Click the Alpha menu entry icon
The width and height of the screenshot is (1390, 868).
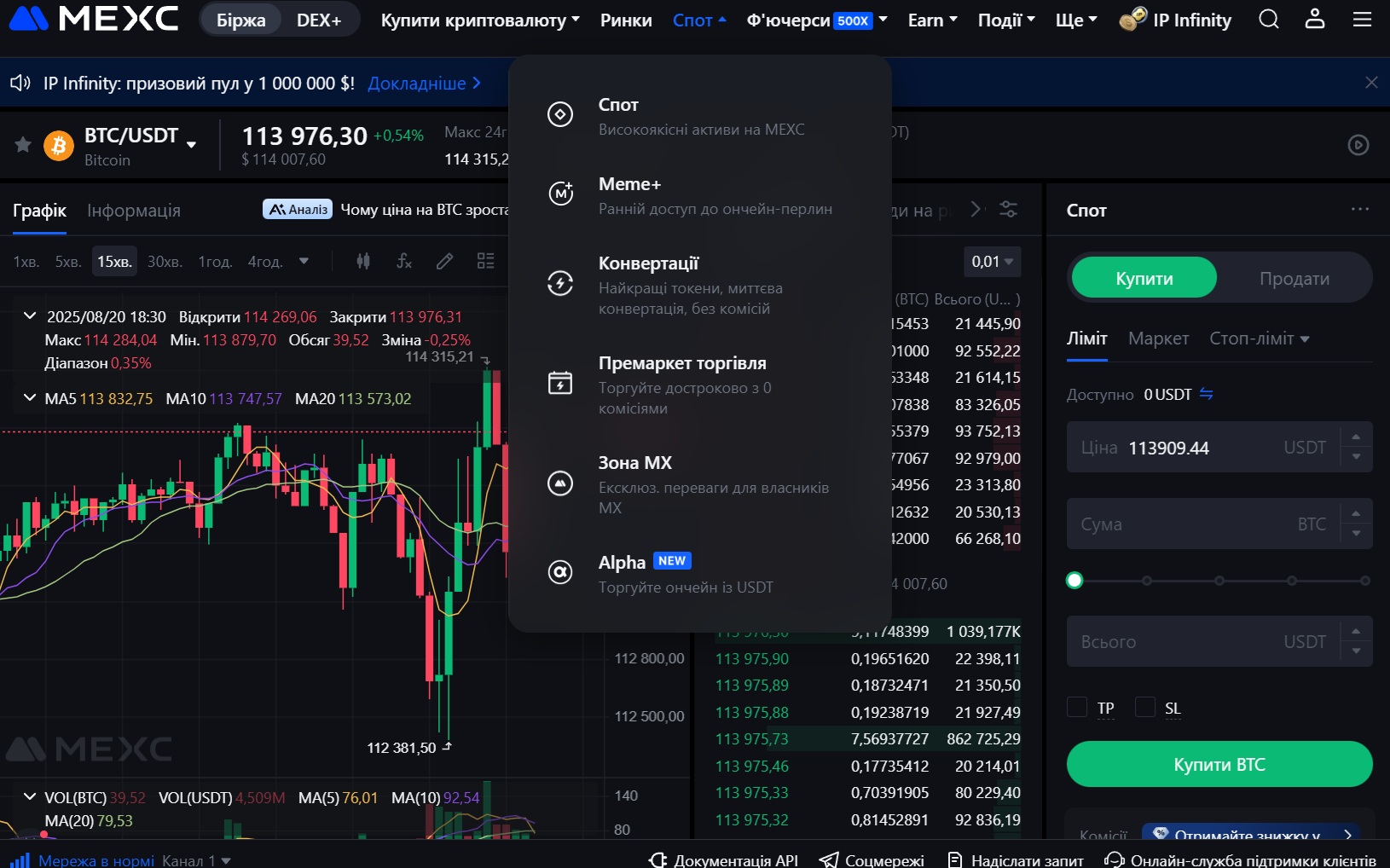click(560, 571)
